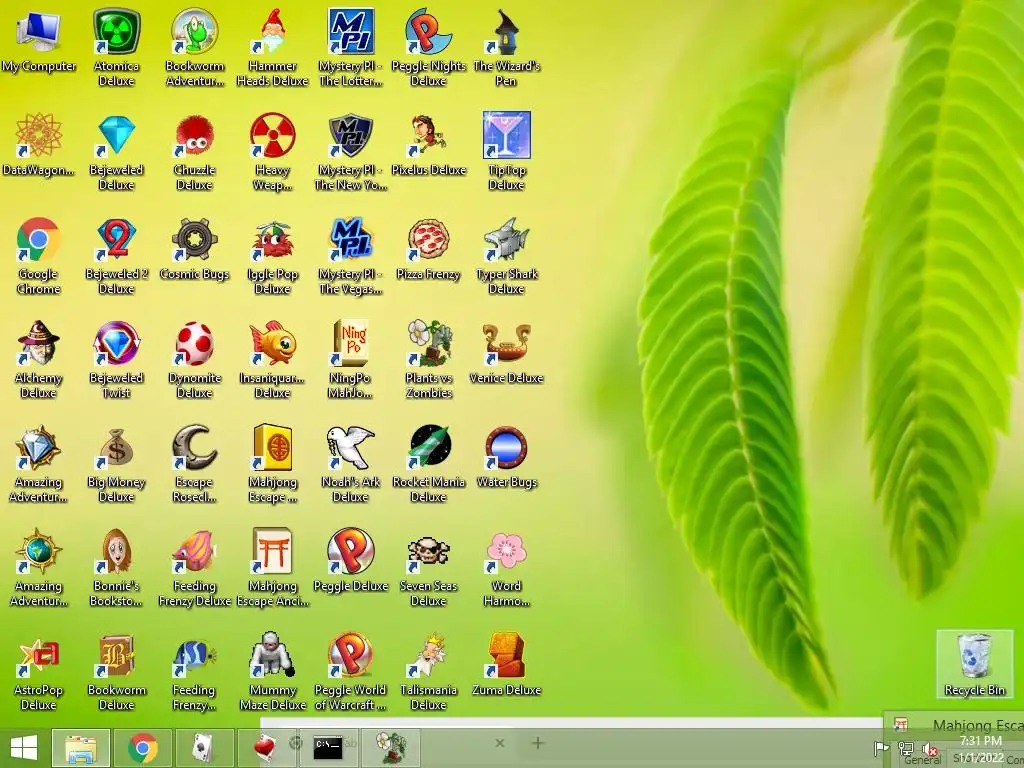Open the Windows Start button
Screen dimensions: 1024x768
click(24, 748)
